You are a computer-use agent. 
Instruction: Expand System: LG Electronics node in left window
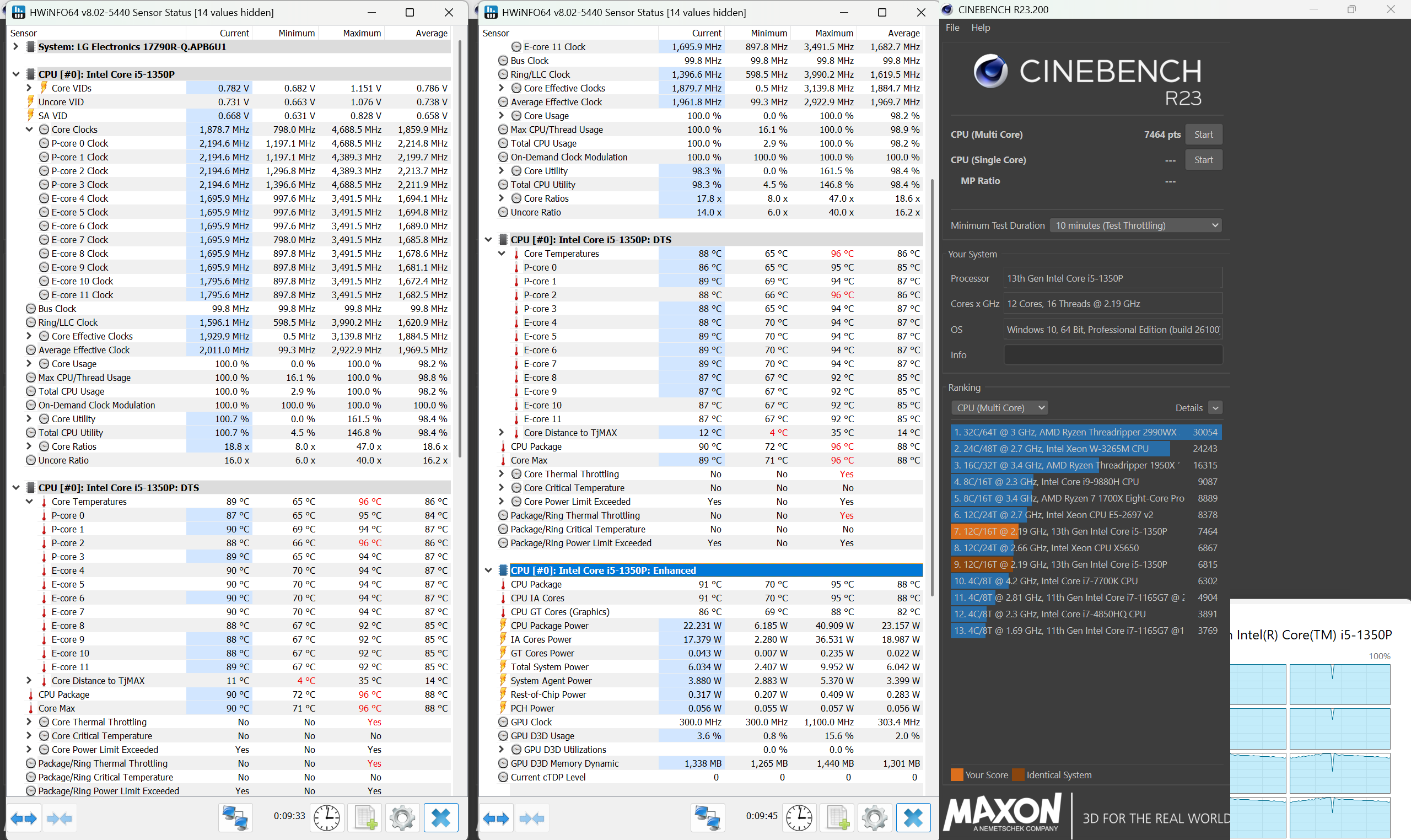point(16,46)
